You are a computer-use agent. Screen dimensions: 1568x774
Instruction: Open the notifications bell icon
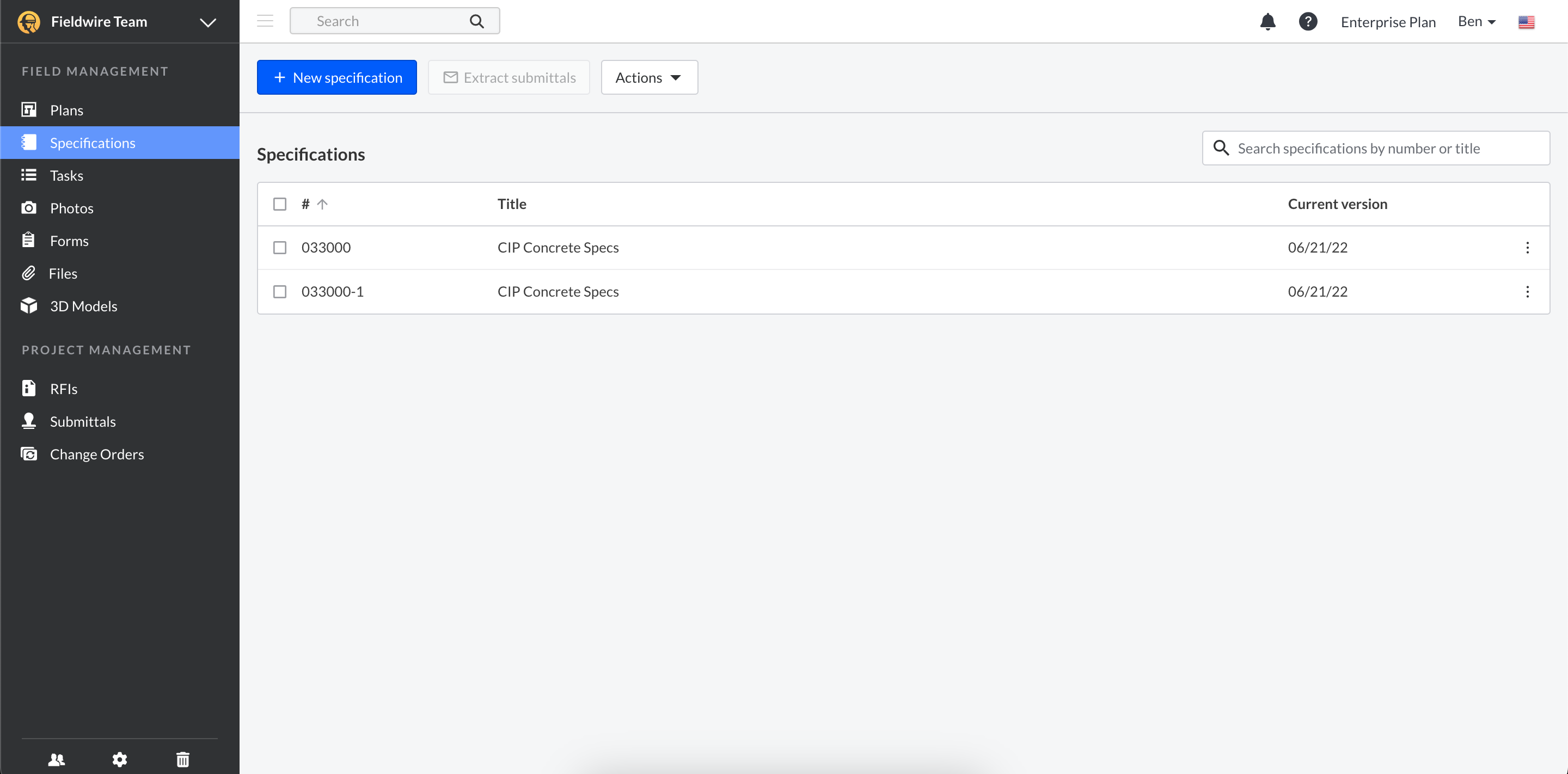pos(1267,22)
